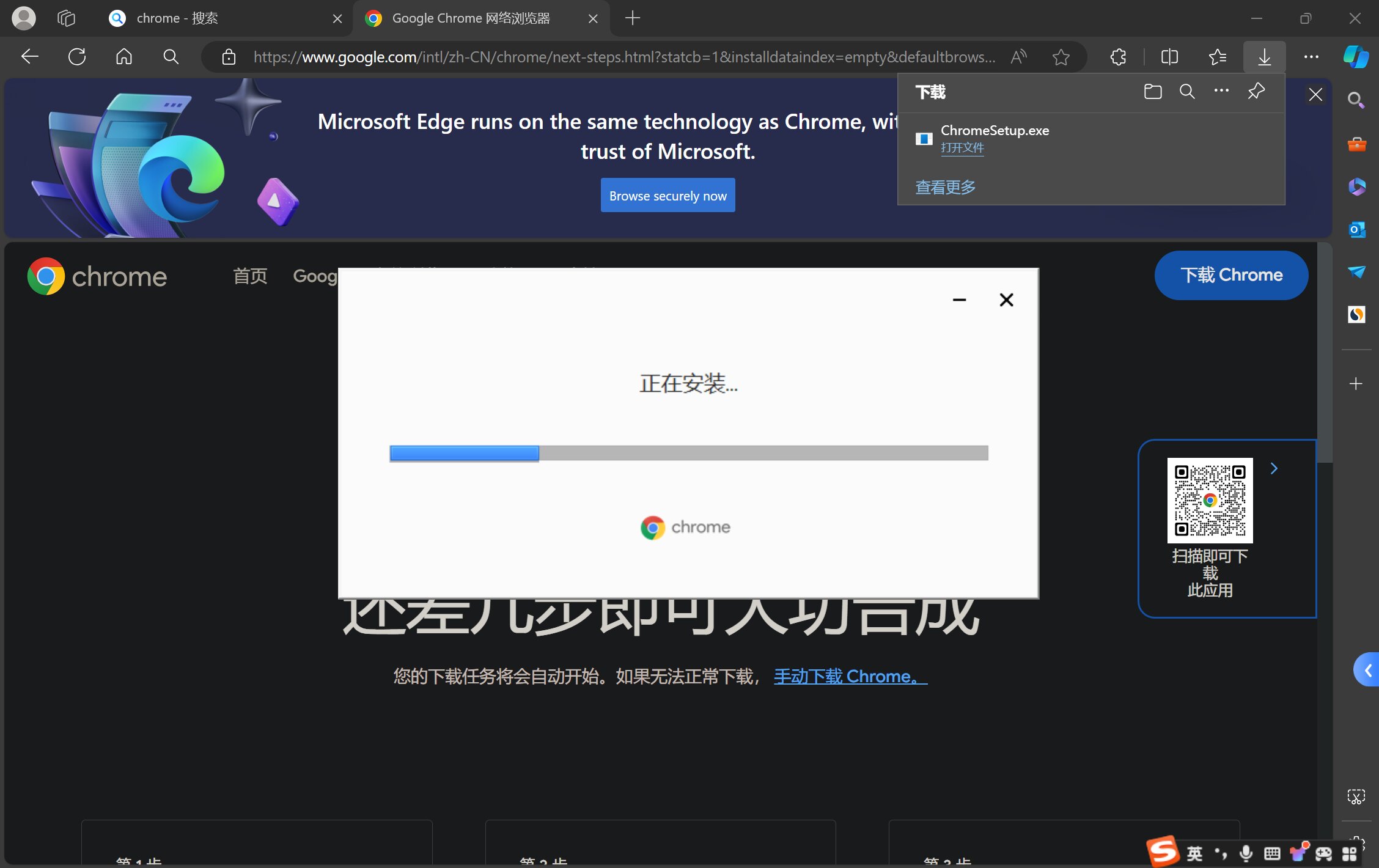Toggle split screen view icon
The image size is (1379, 868).
click(x=1169, y=57)
